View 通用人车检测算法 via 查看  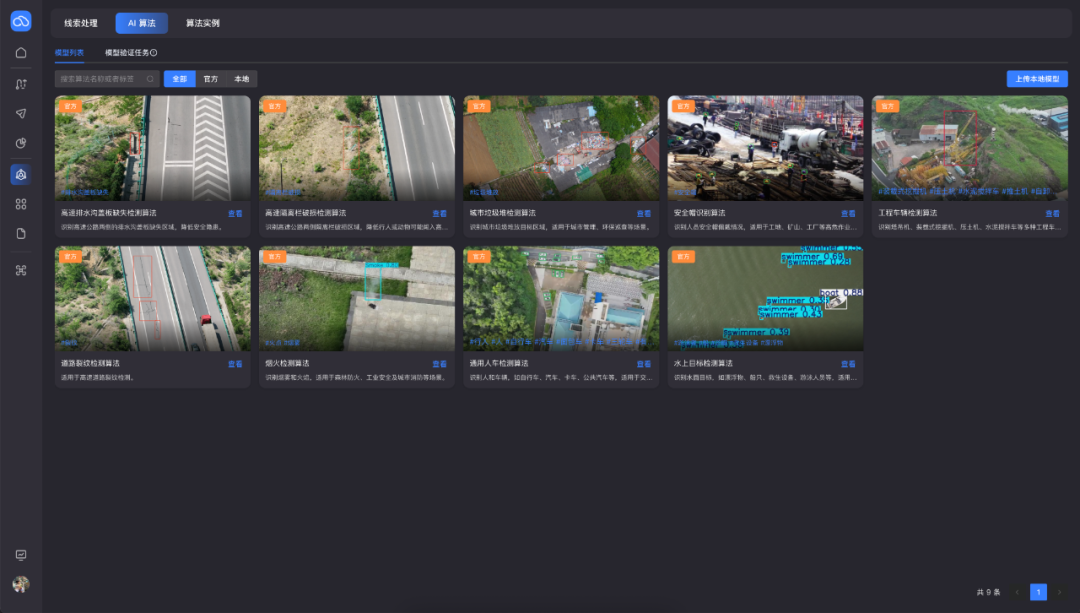point(643,364)
